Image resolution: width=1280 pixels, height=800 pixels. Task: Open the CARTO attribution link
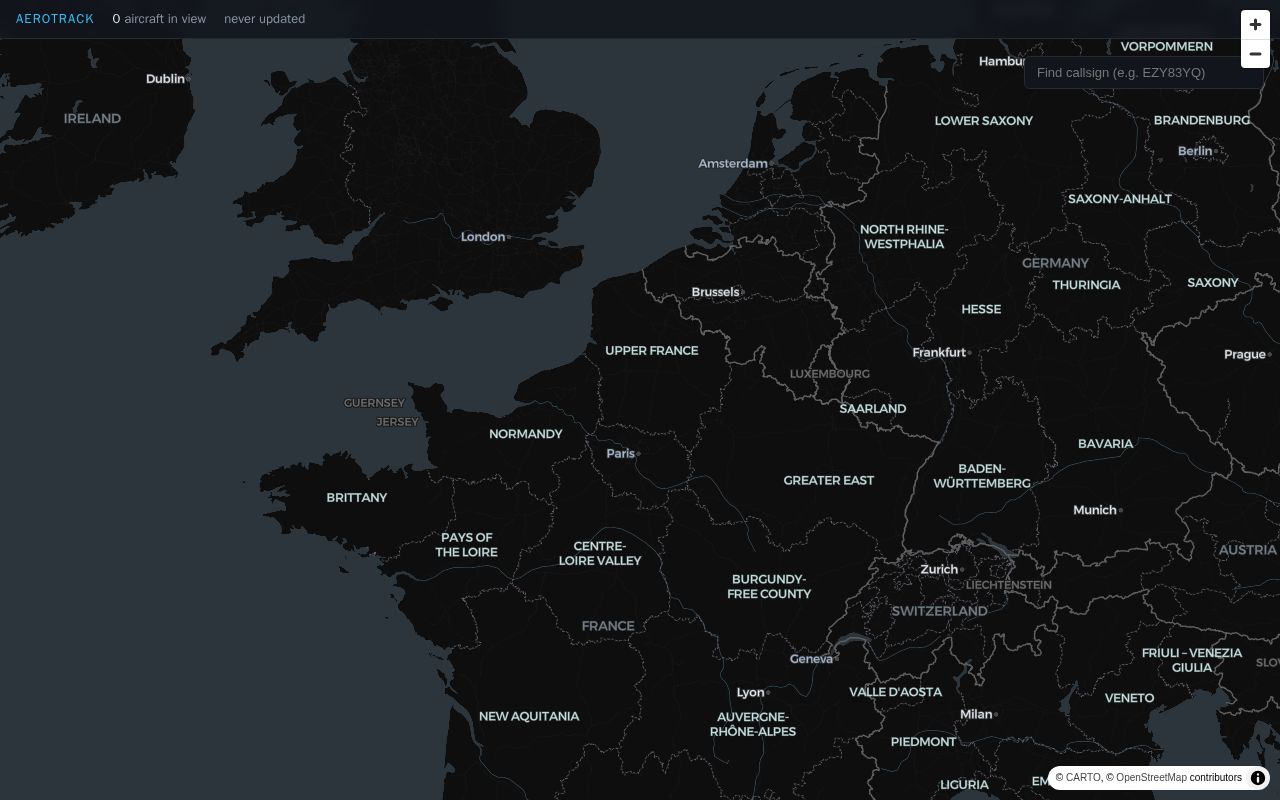coord(1084,777)
